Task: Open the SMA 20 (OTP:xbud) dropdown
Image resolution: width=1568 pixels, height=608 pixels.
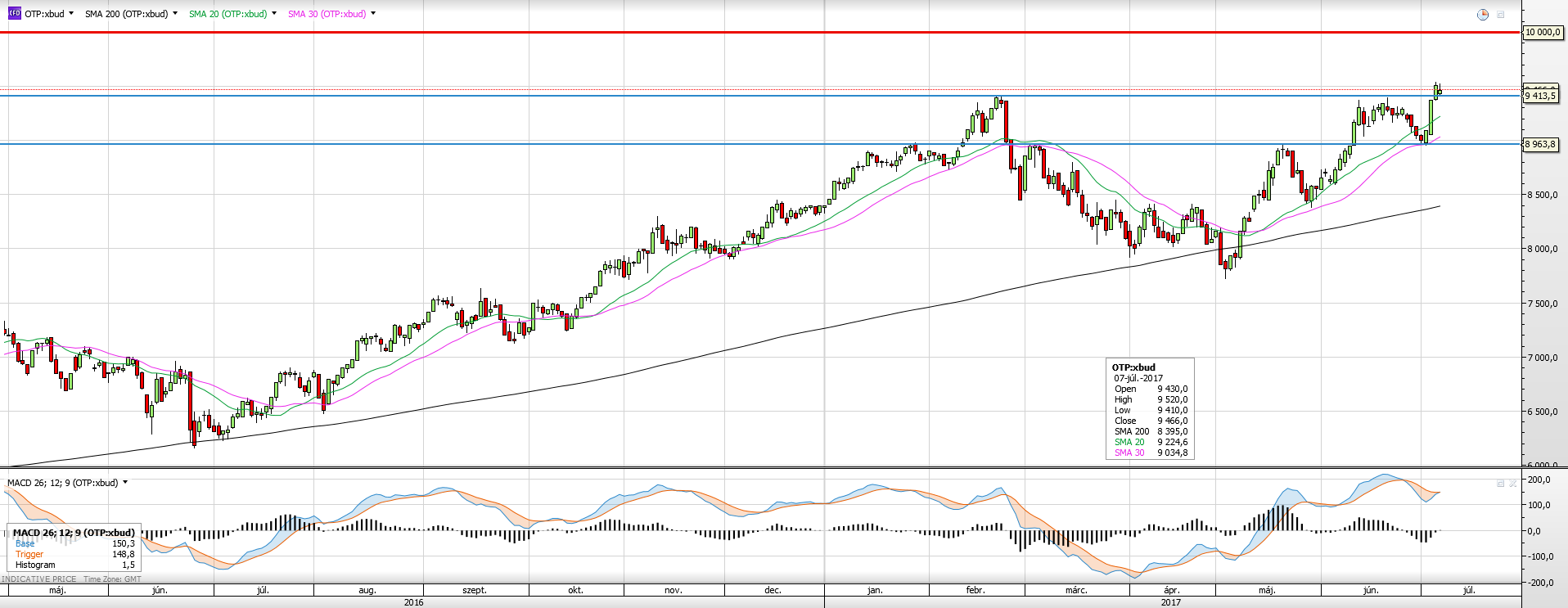Action: (x=274, y=14)
